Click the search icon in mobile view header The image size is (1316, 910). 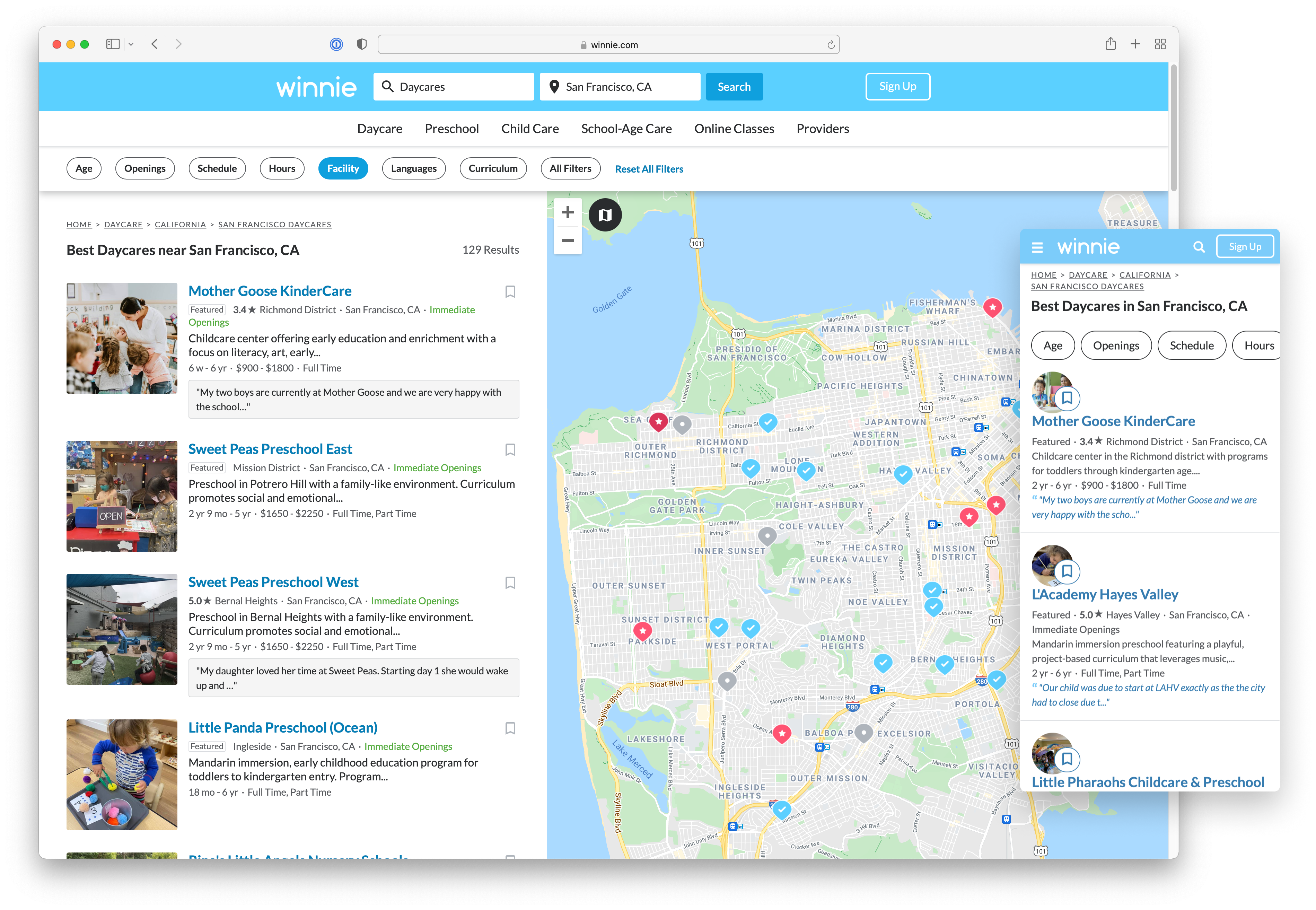[1199, 247]
